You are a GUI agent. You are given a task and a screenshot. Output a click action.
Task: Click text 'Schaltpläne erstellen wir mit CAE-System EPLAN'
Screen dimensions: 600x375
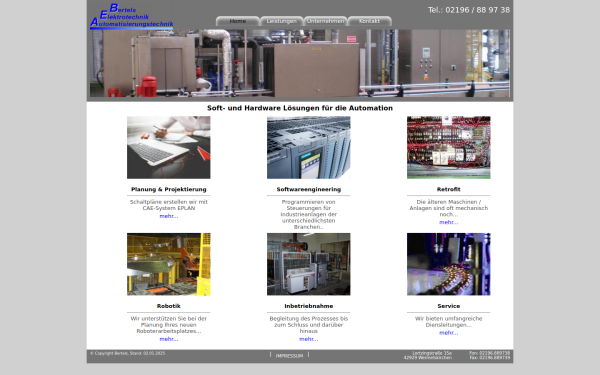pos(169,205)
